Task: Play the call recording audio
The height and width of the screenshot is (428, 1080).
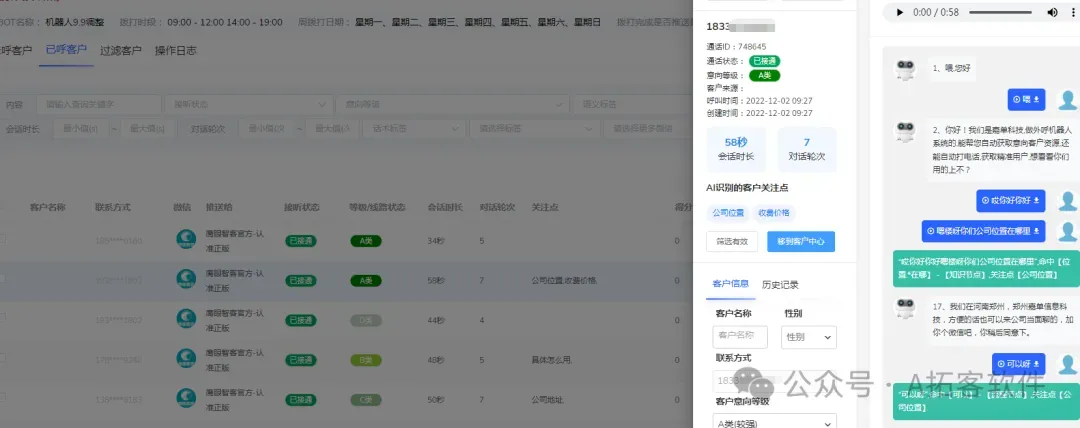Action: (900, 12)
